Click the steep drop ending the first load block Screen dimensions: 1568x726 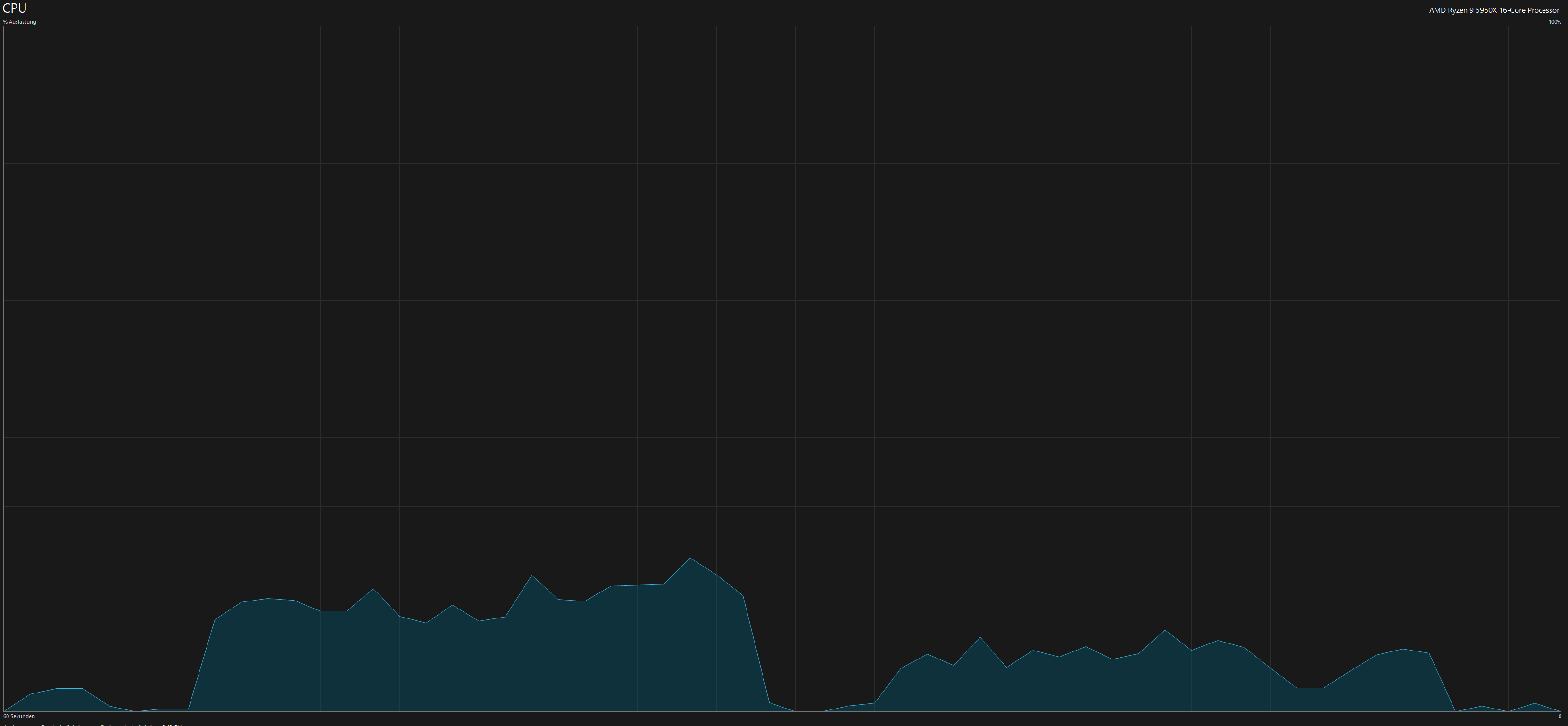click(756, 649)
